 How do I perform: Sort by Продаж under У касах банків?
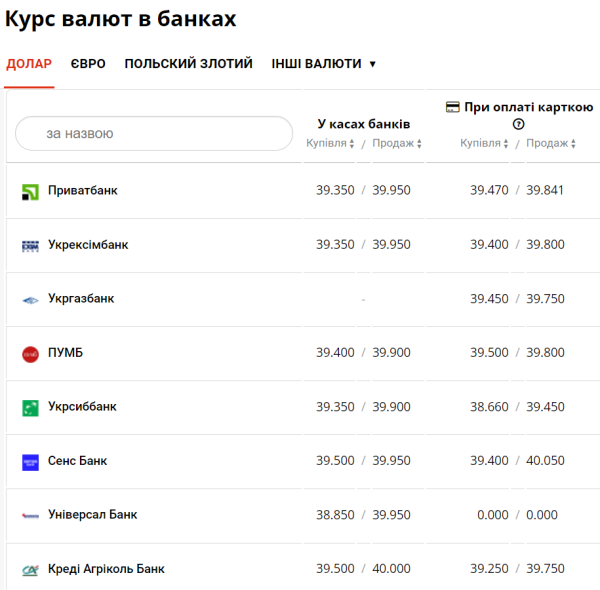397,143
